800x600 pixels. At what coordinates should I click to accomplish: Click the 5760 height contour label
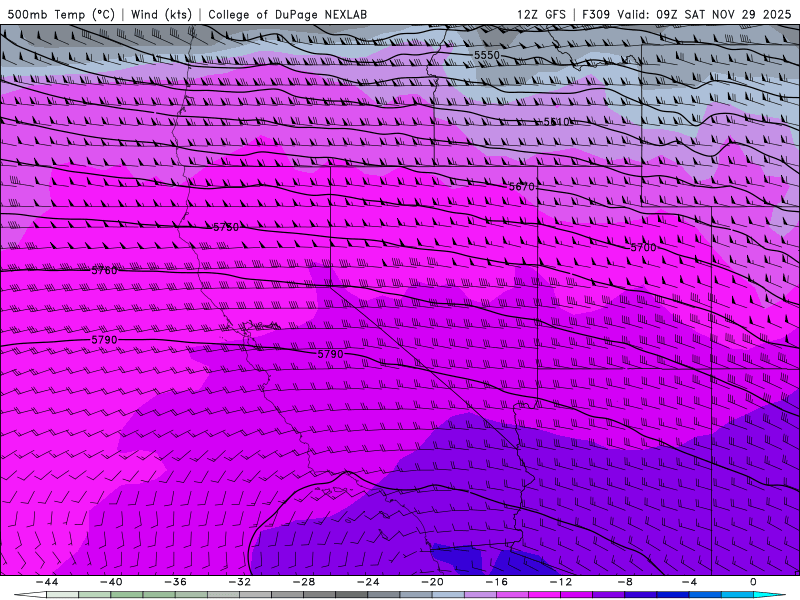tap(104, 270)
